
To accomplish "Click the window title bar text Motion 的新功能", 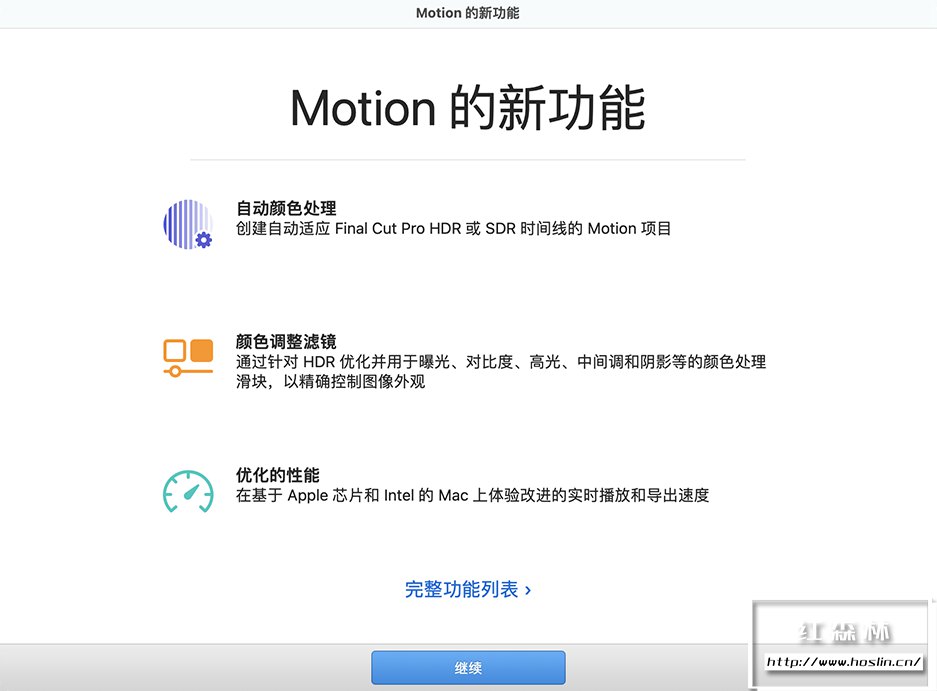I will (x=468, y=13).
